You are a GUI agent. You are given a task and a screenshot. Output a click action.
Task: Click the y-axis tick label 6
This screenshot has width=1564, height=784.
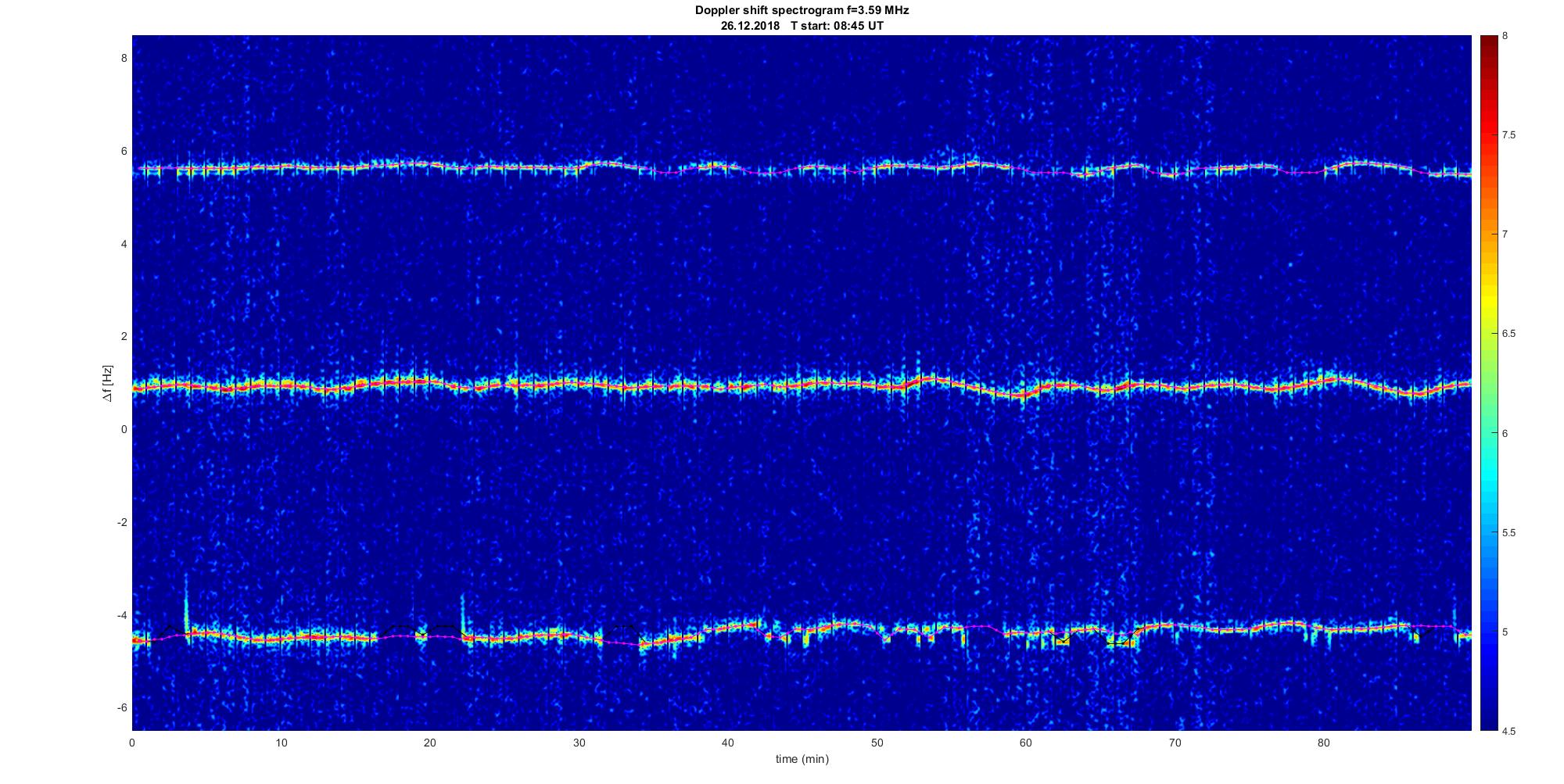click(x=124, y=152)
